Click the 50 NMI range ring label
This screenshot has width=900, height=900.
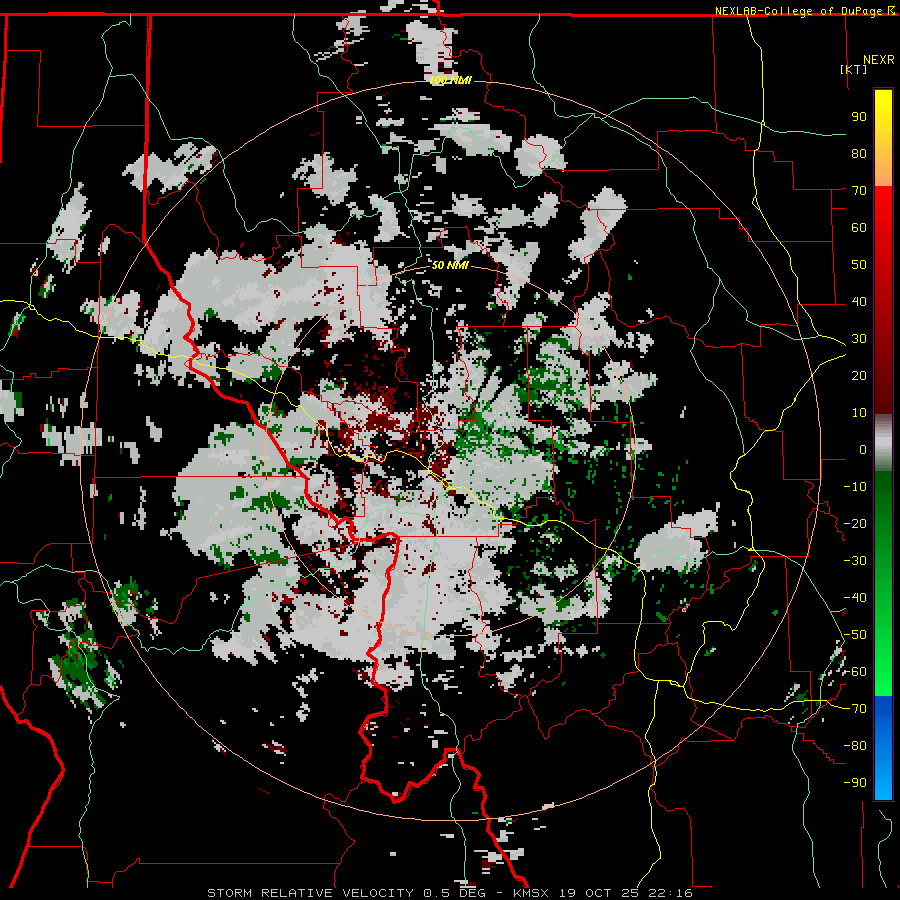coord(450,265)
